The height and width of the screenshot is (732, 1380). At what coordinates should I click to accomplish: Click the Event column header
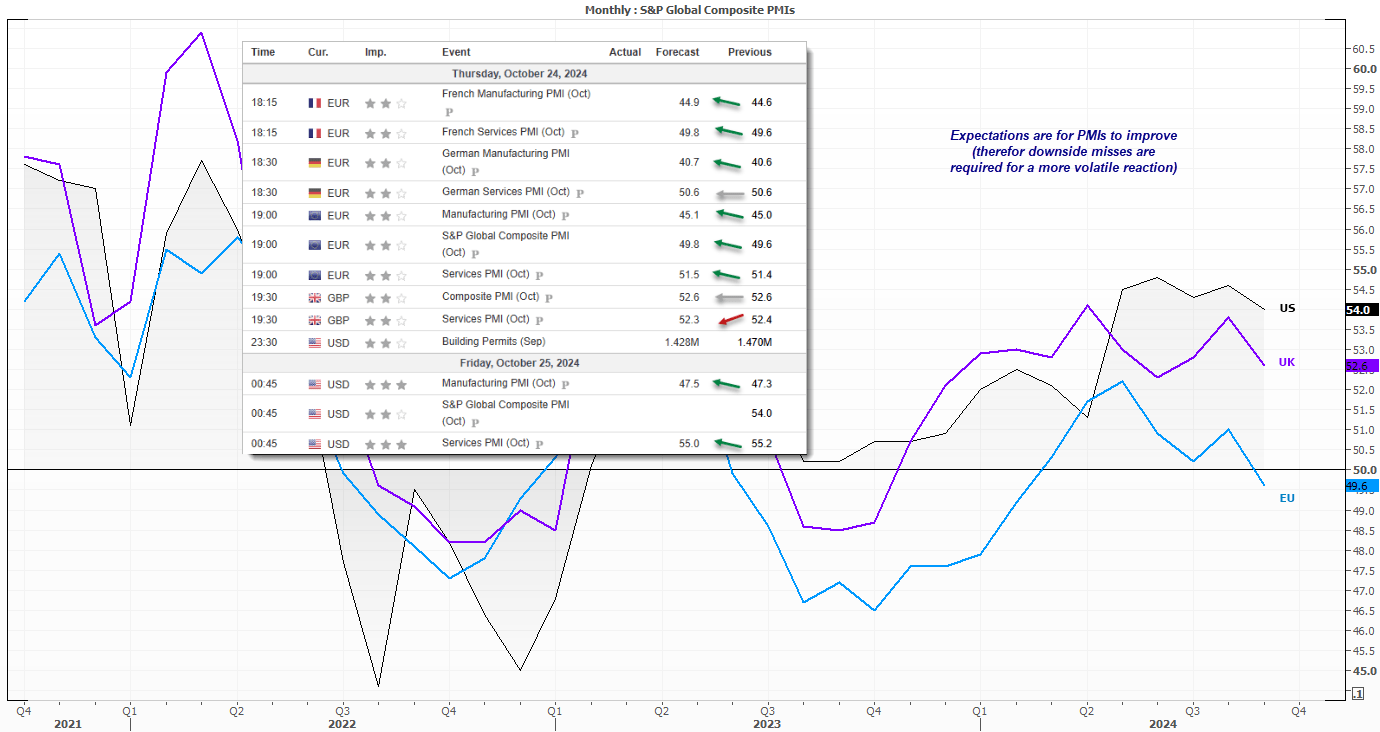pyautogui.click(x=456, y=52)
